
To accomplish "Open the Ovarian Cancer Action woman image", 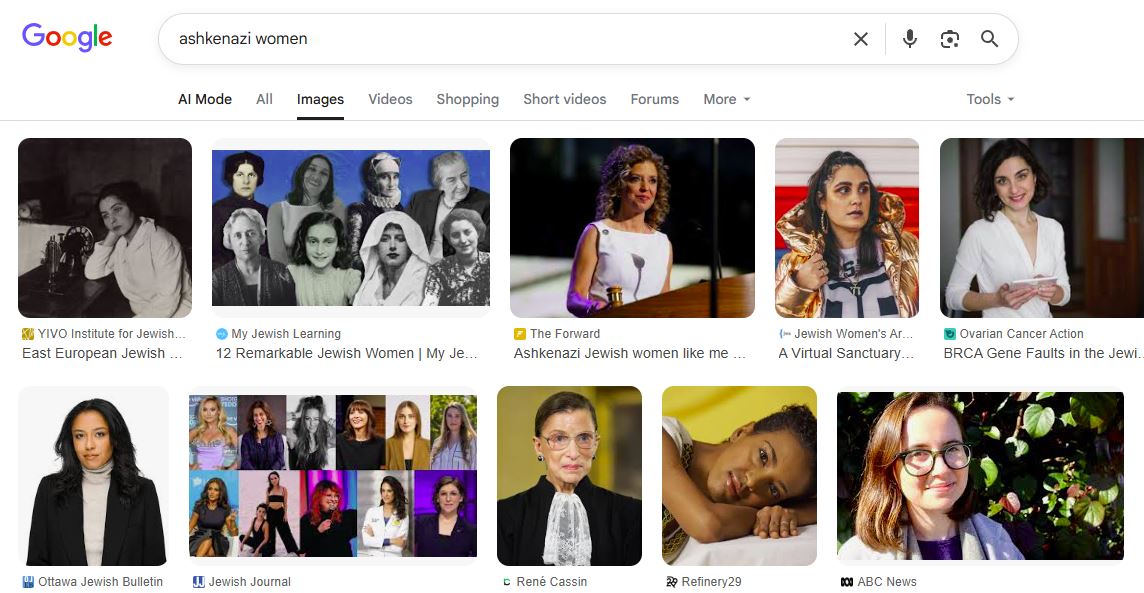I will [x=1042, y=228].
